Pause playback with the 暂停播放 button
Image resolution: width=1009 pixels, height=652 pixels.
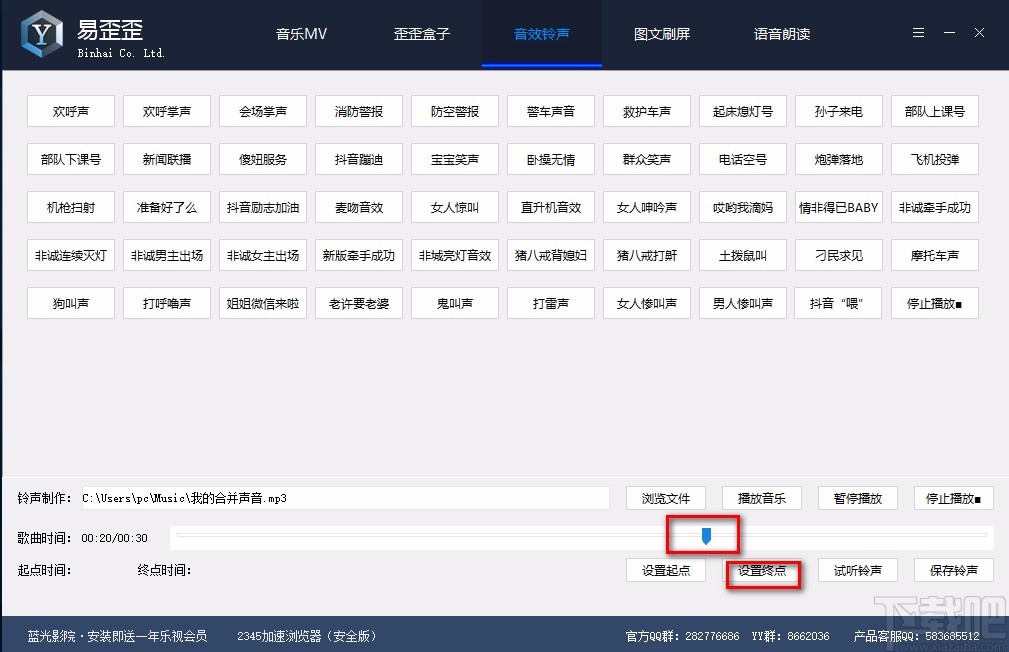857,497
